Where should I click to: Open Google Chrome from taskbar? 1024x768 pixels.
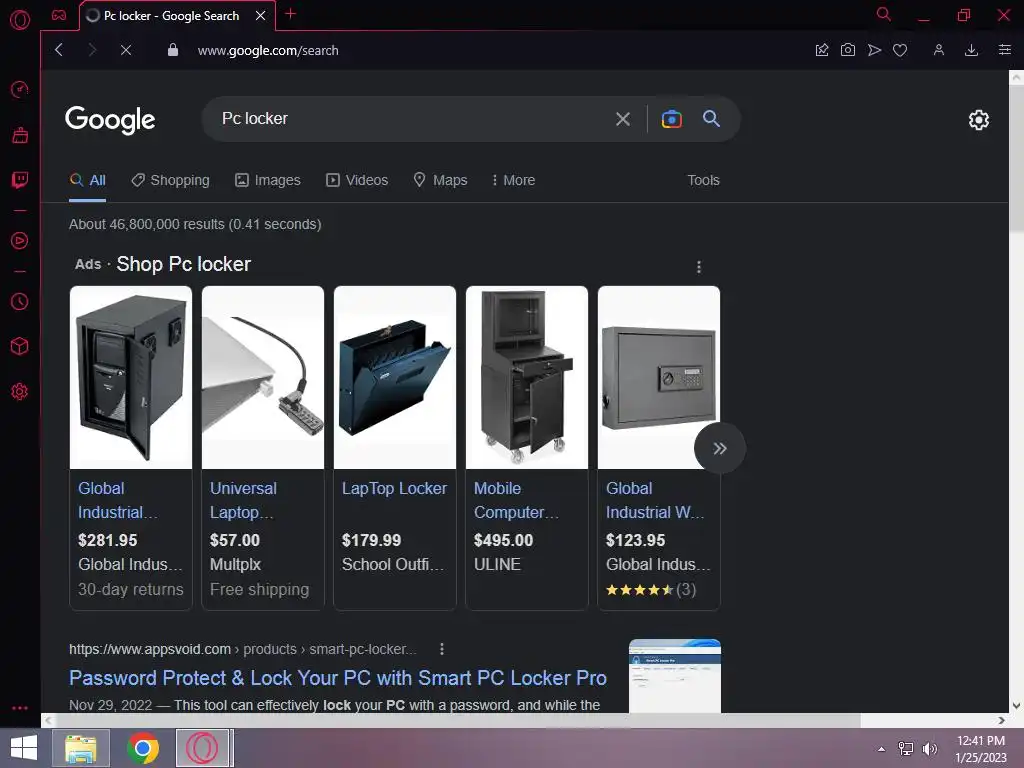[x=143, y=748]
